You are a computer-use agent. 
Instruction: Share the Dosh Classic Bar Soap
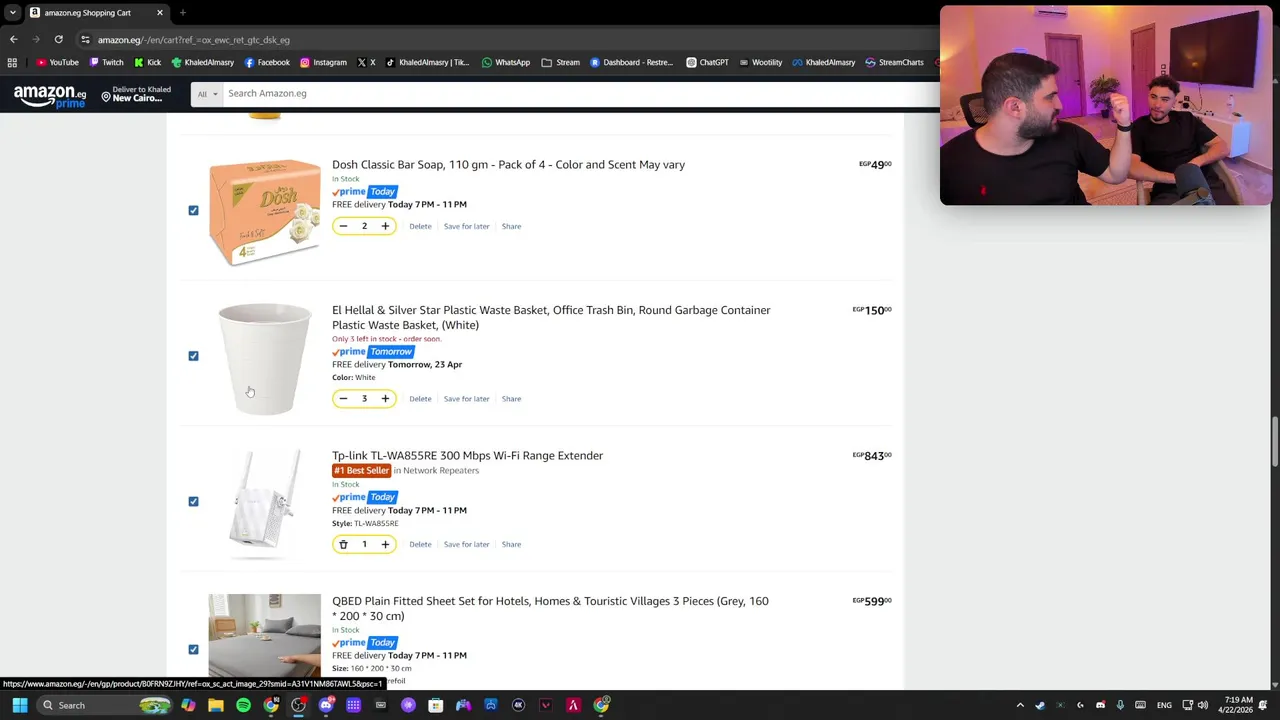click(x=511, y=226)
